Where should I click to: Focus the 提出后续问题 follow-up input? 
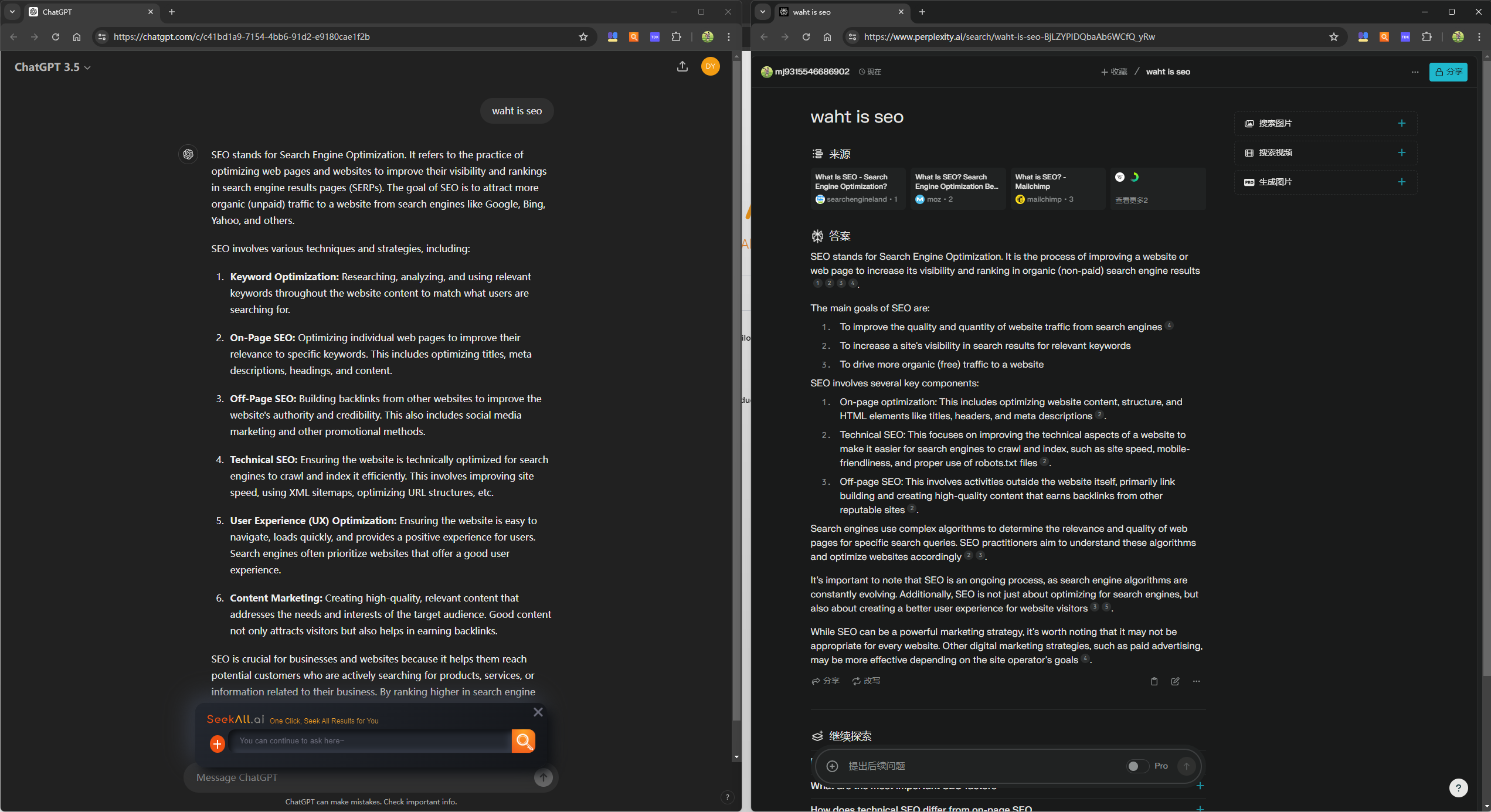coord(982,766)
